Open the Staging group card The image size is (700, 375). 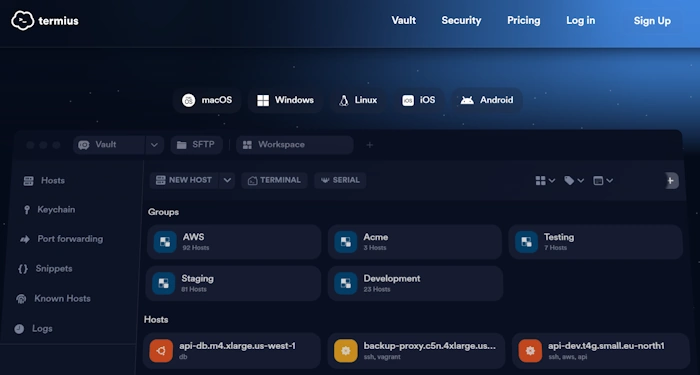pyautogui.click(x=233, y=283)
